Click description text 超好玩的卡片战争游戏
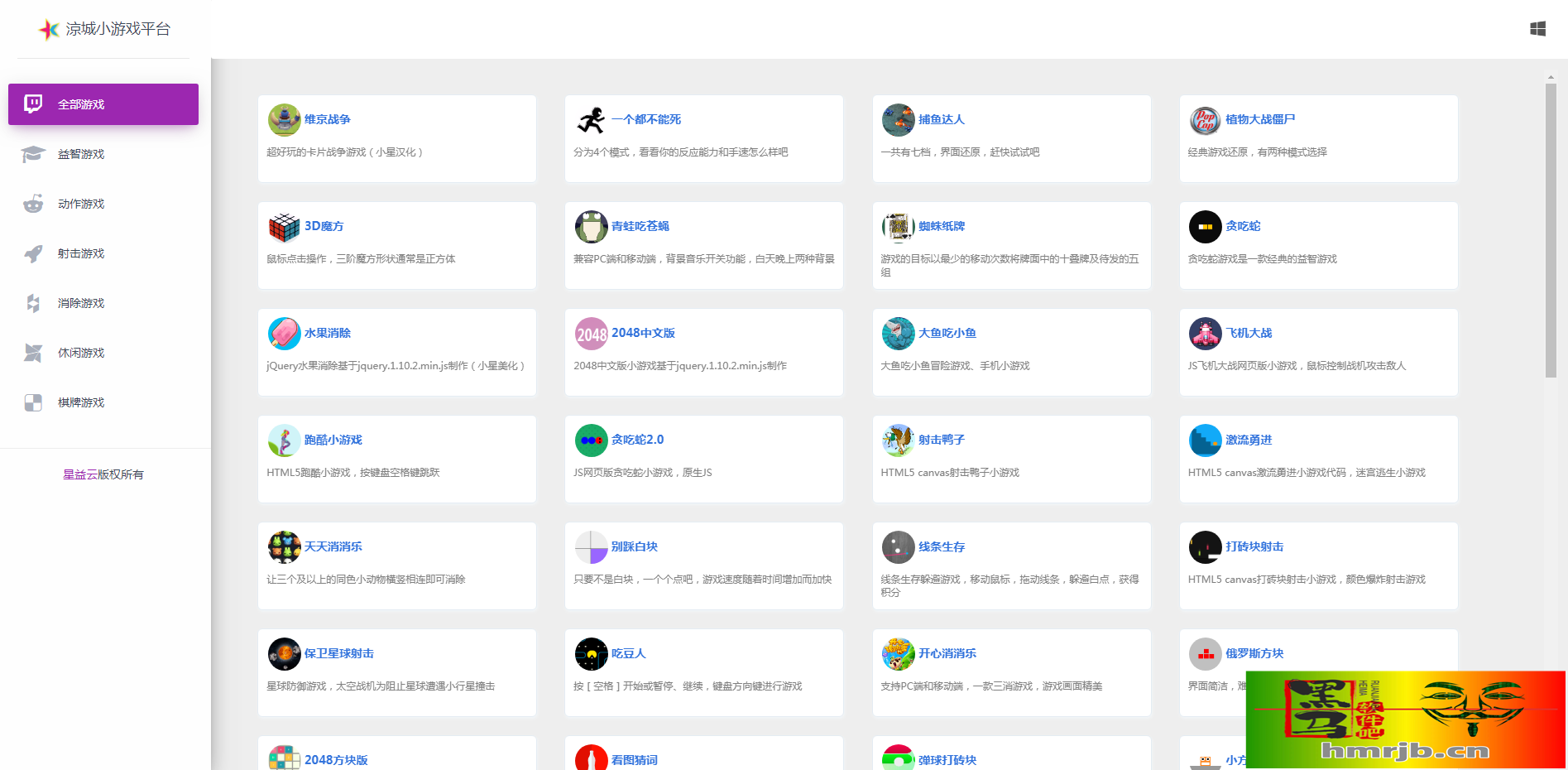The width and height of the screenshot is (1568, 770). click(x=345, y=152)
